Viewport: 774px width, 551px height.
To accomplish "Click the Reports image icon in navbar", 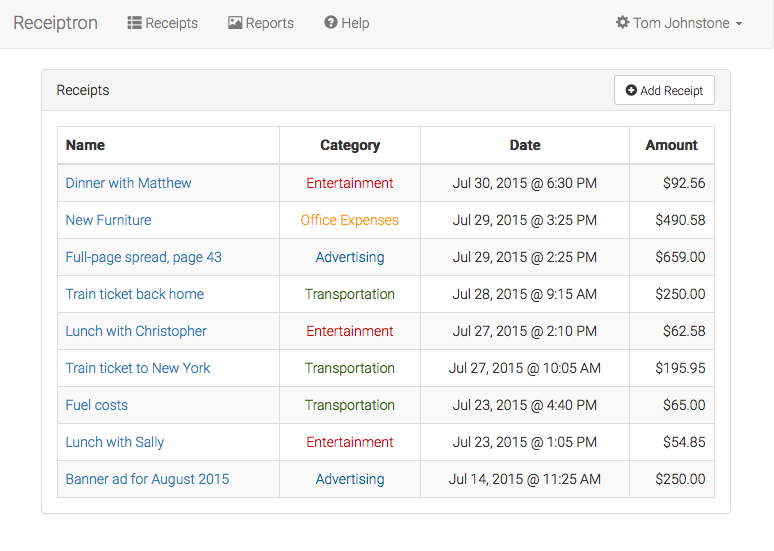I will point(235,23).
